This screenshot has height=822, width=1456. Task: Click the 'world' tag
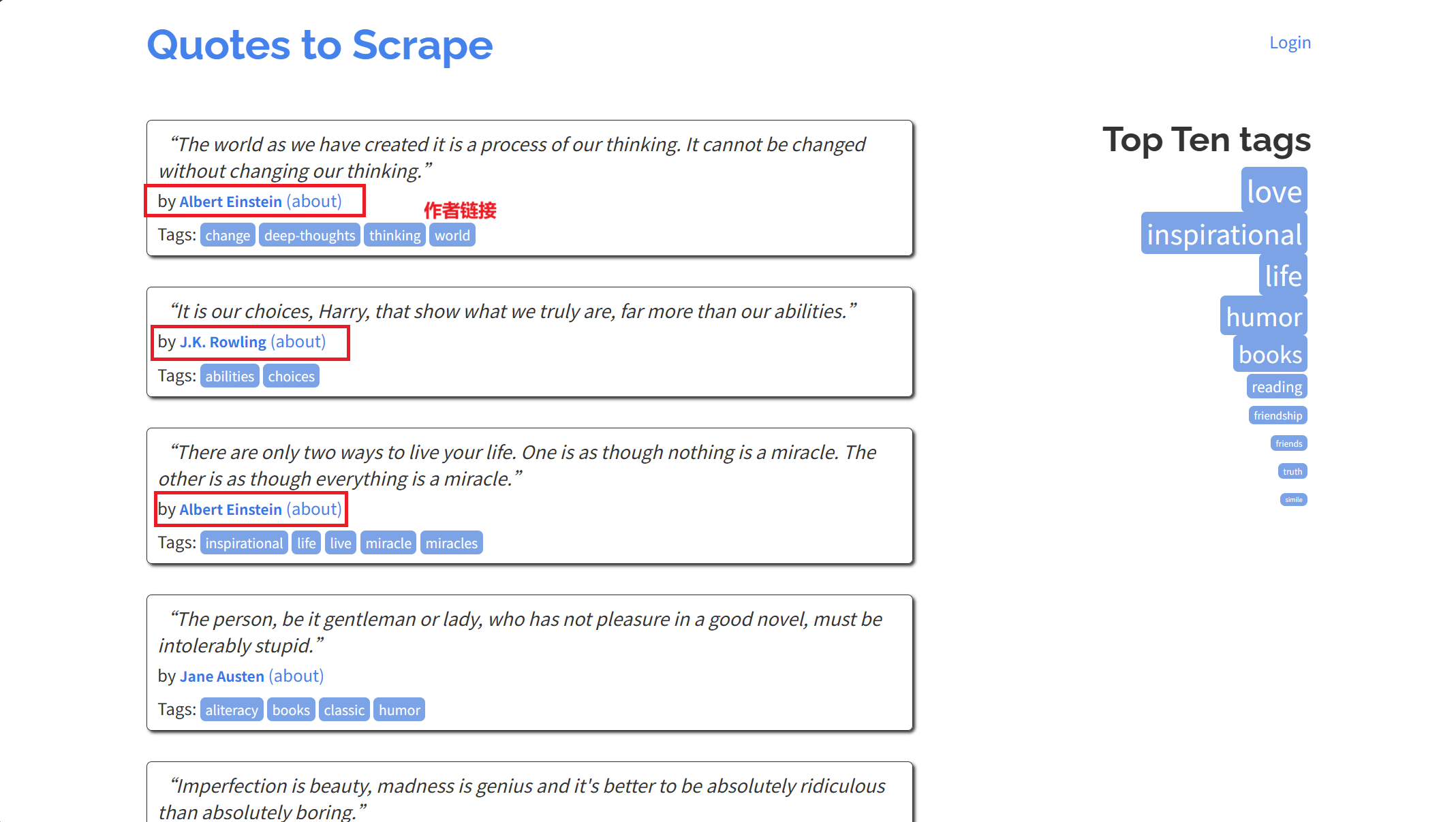pyautogui.click(x=452, y=236)
